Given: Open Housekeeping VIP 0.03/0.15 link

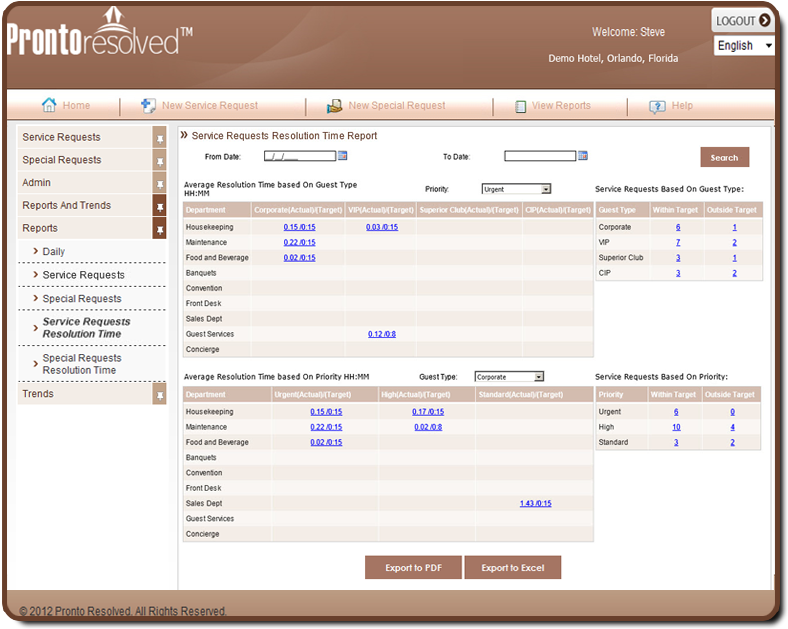Looking at the screenshot, I should point(382,227).
